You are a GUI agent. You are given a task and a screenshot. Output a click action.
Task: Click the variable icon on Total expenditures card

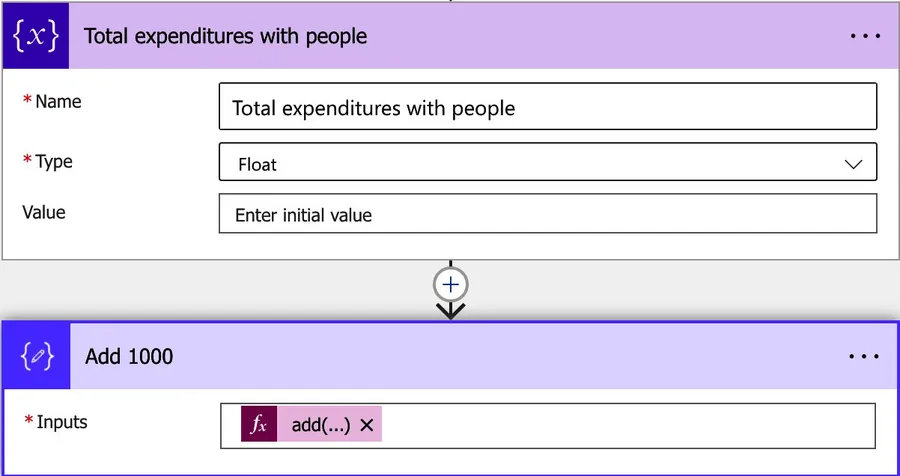(35, 36)
